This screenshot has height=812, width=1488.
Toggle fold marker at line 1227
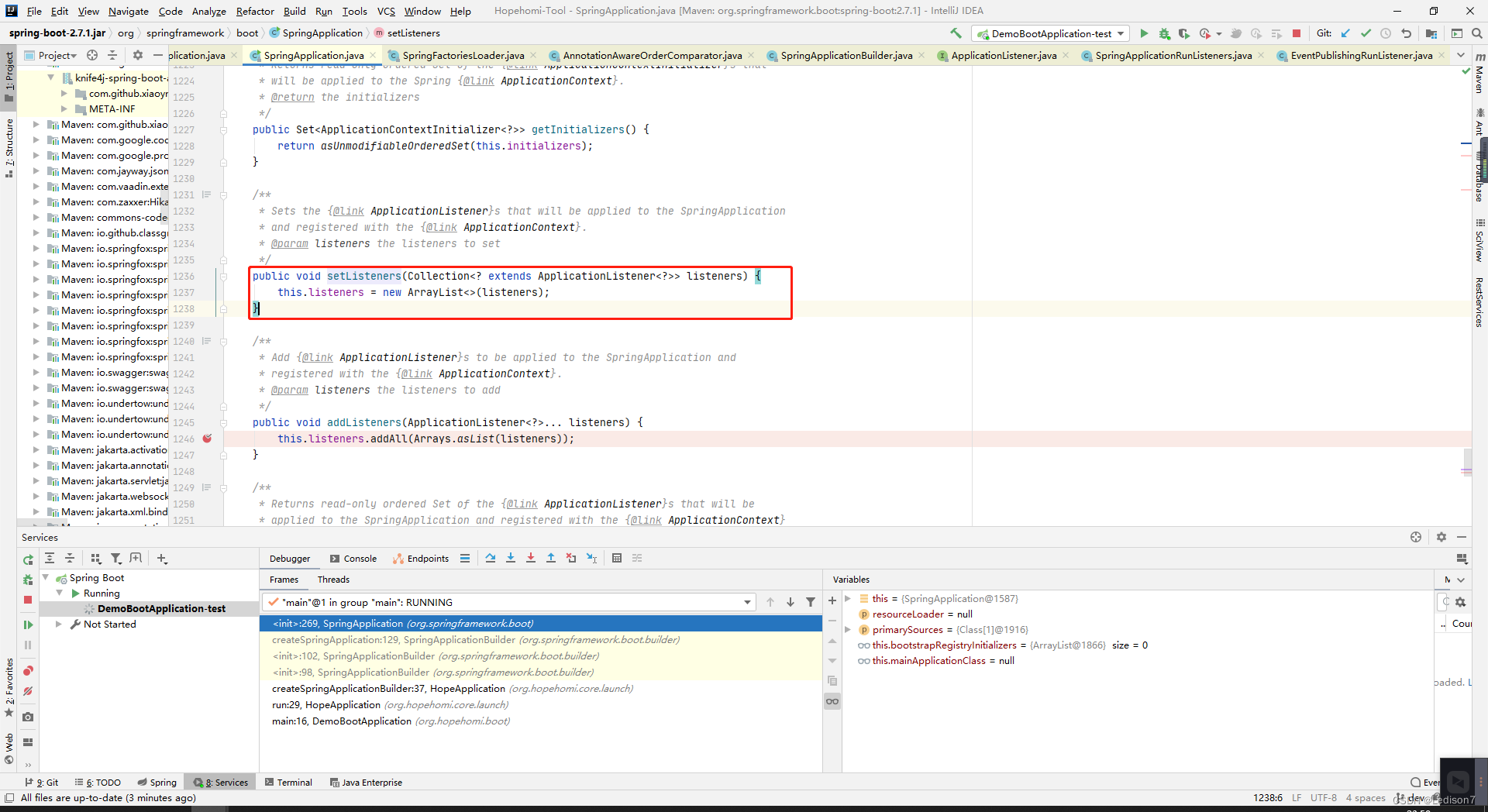pos(223,129)
